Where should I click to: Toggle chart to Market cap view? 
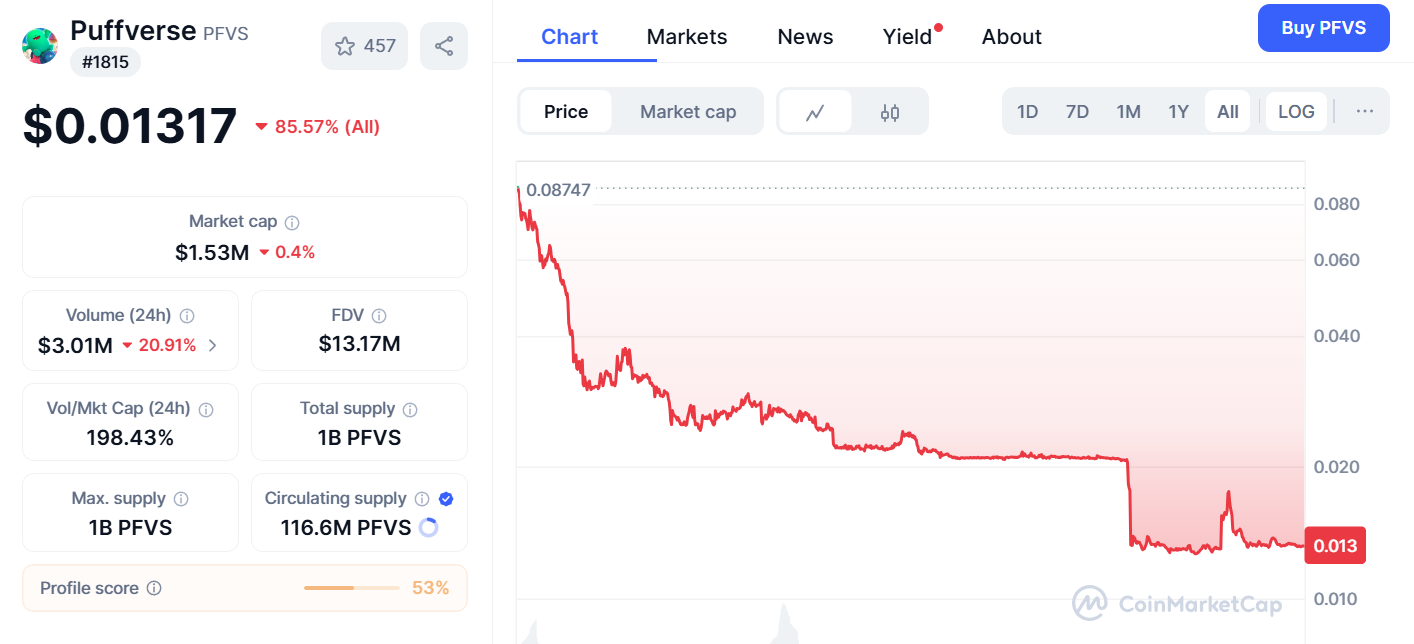click(x=688, y=112)
